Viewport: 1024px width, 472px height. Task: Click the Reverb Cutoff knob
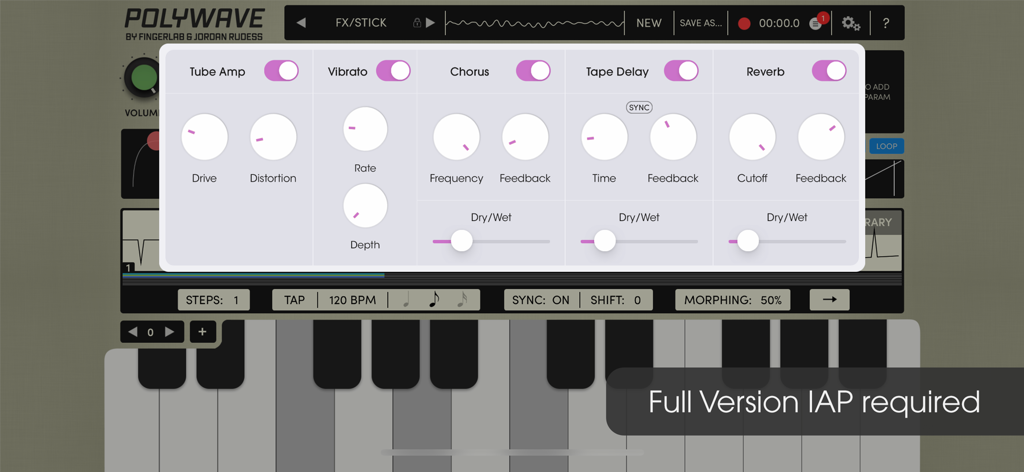pos(752,137)
